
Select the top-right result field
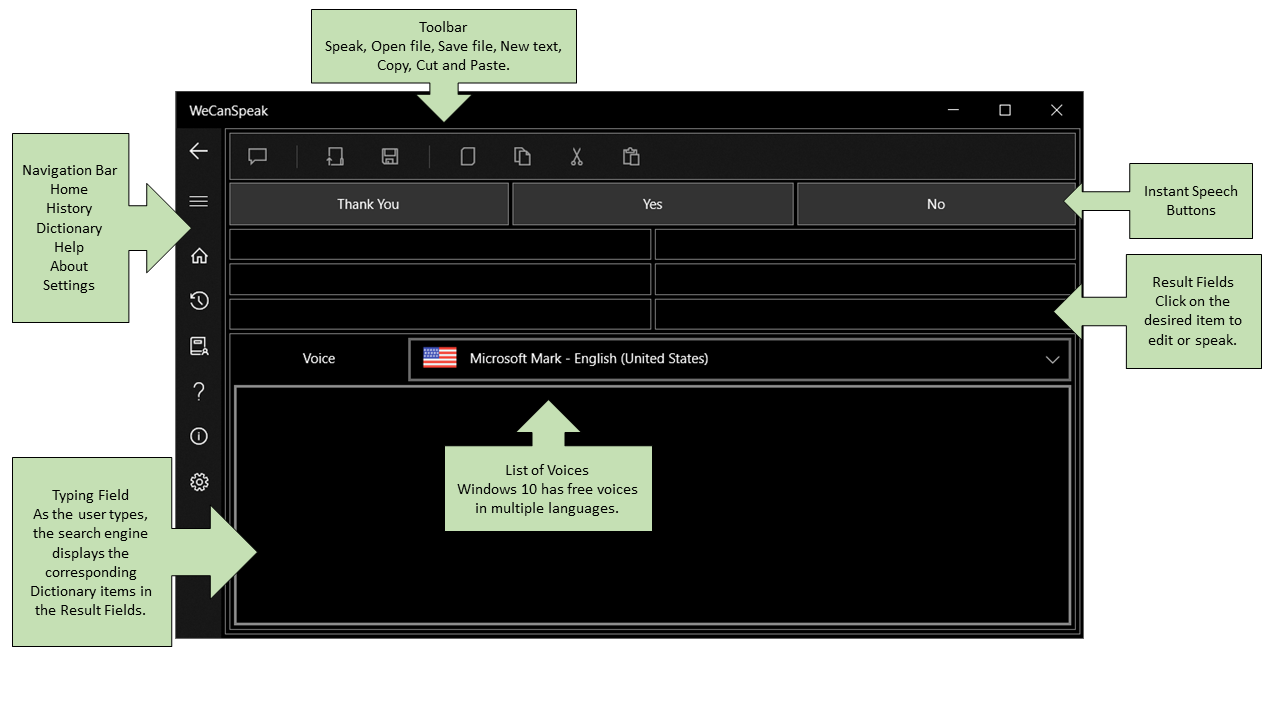[865, 244]
